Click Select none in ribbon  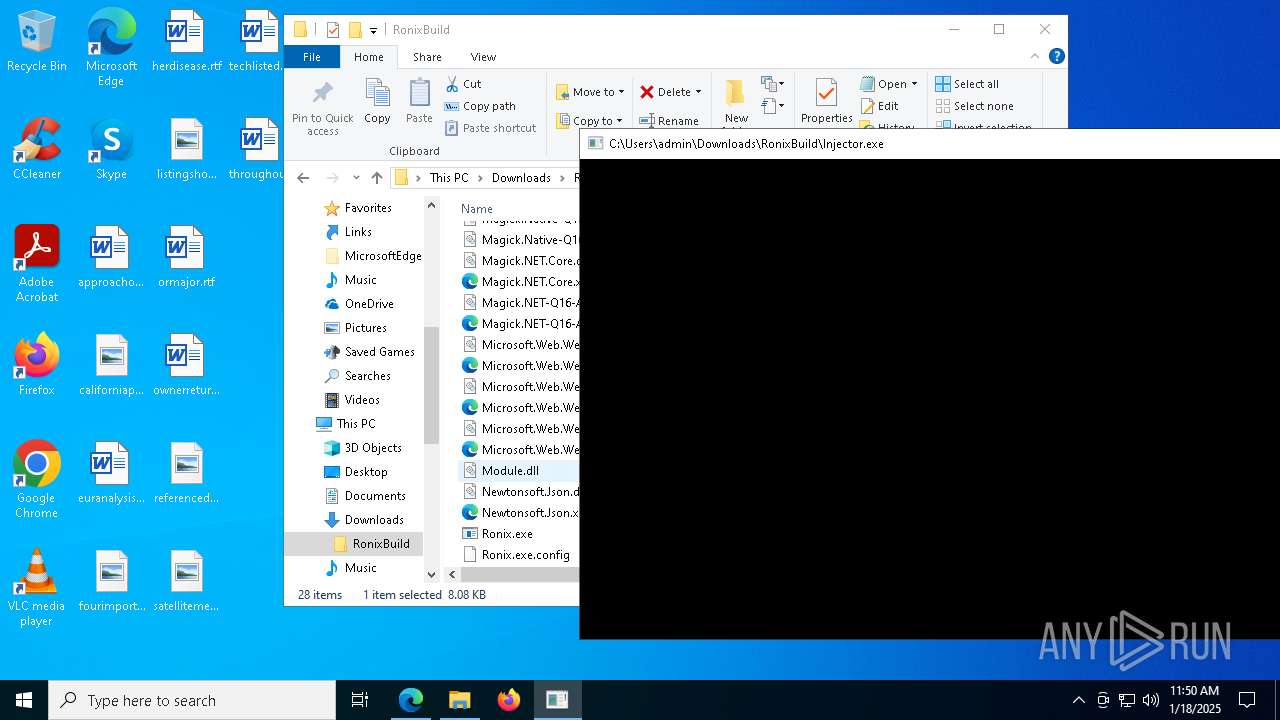pos(975,106)
